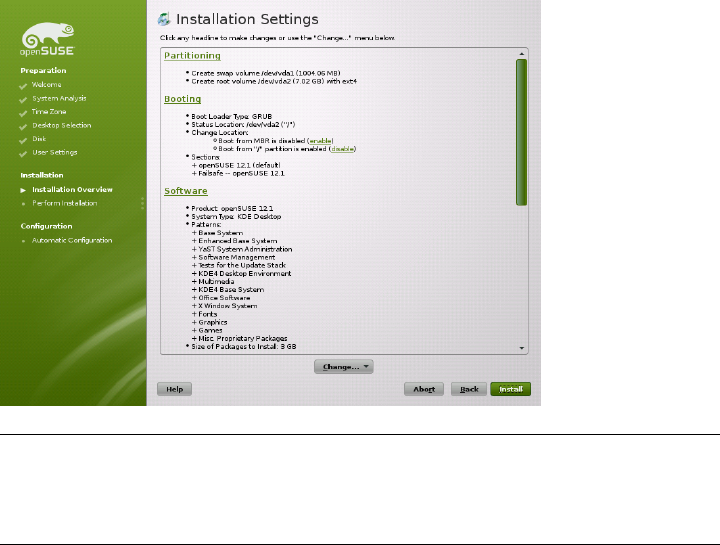Click the checkmark beside System Analysis

coord(23,100)
